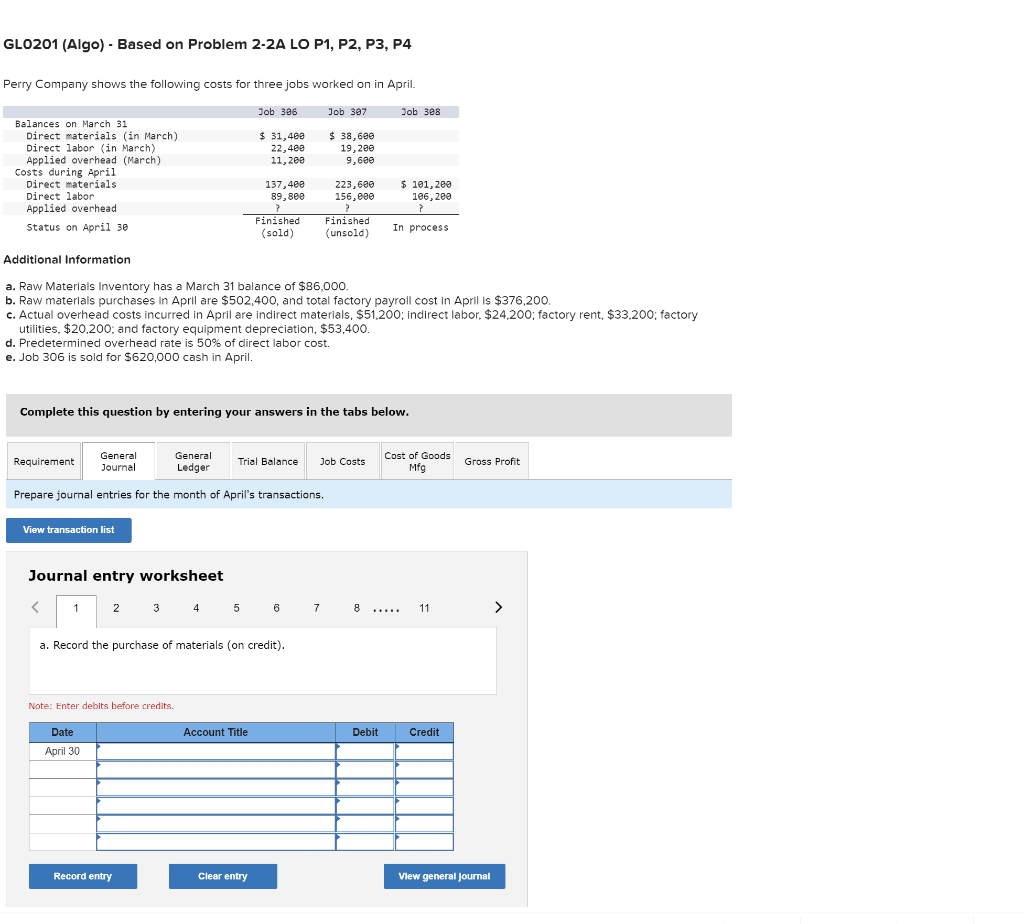Image resolution: width=1024 pixels, height=924 pixels.
Task: Click View transaction list button
Action: pos(69,530)
